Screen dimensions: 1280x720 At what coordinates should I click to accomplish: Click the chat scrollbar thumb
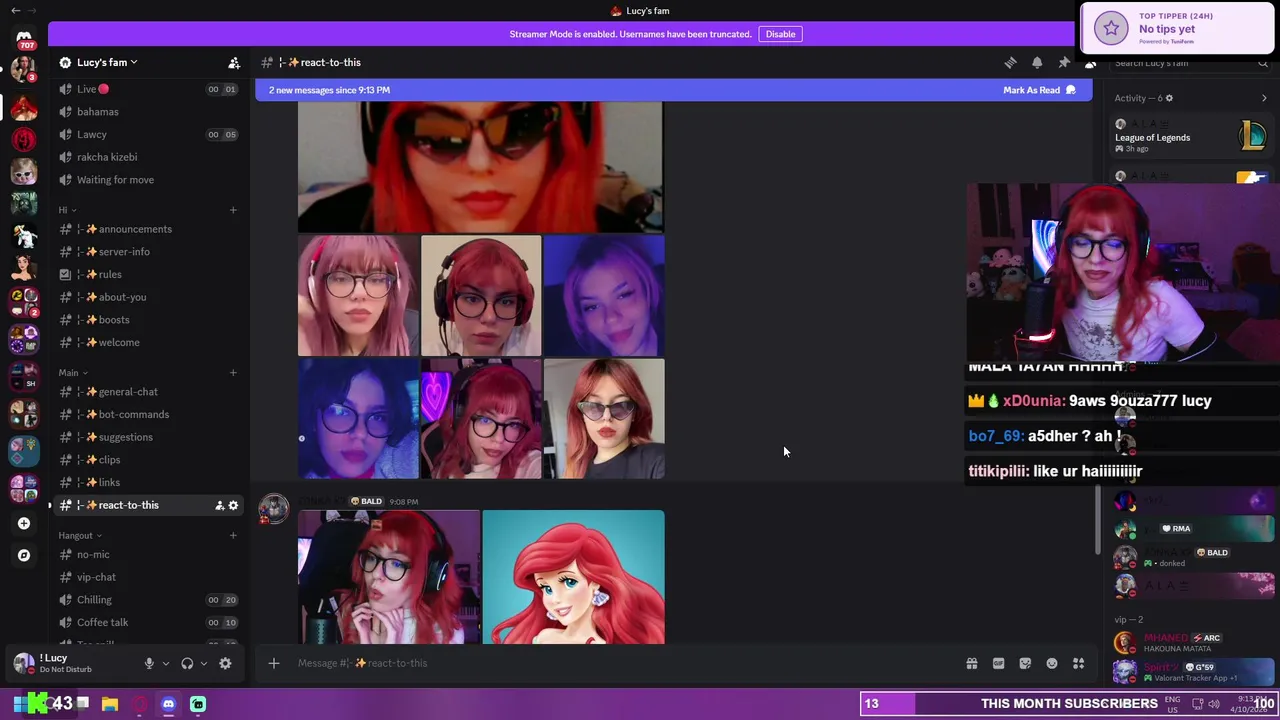(x=1098, y=520)
